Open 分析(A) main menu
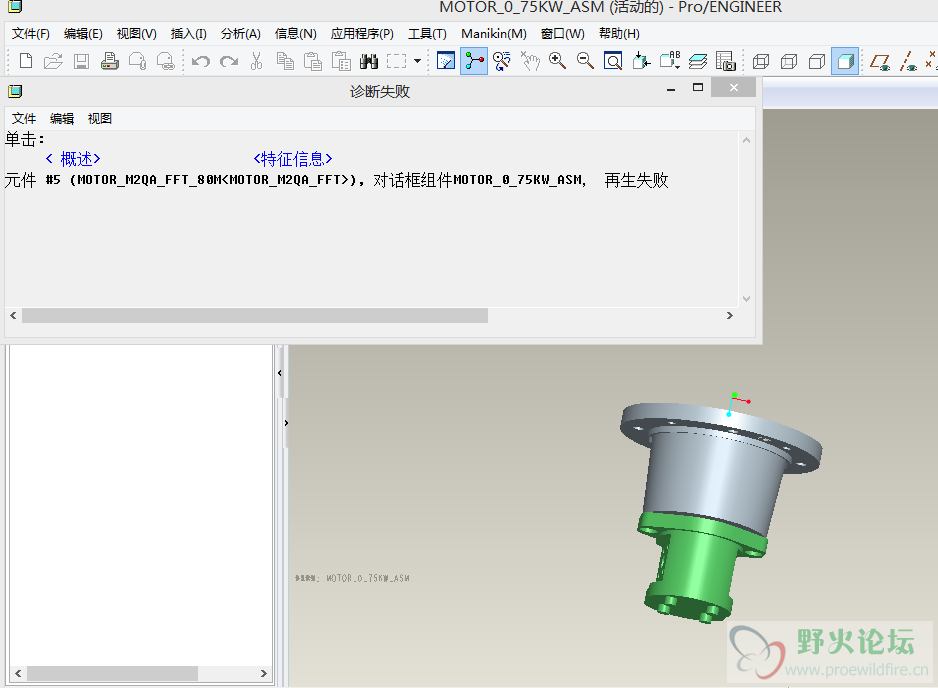Viewport: 938px width, 688px height. point(240,34)
